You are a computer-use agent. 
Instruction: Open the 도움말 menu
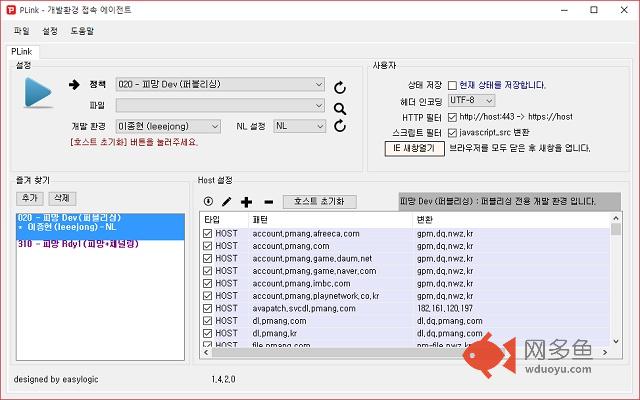[82, 31]
